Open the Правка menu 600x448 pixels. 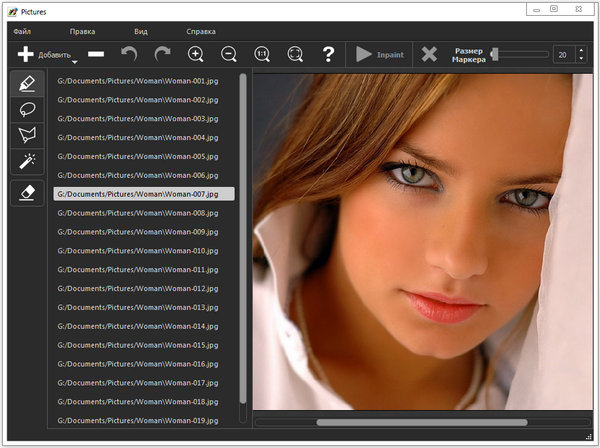[x=82, y=32]
